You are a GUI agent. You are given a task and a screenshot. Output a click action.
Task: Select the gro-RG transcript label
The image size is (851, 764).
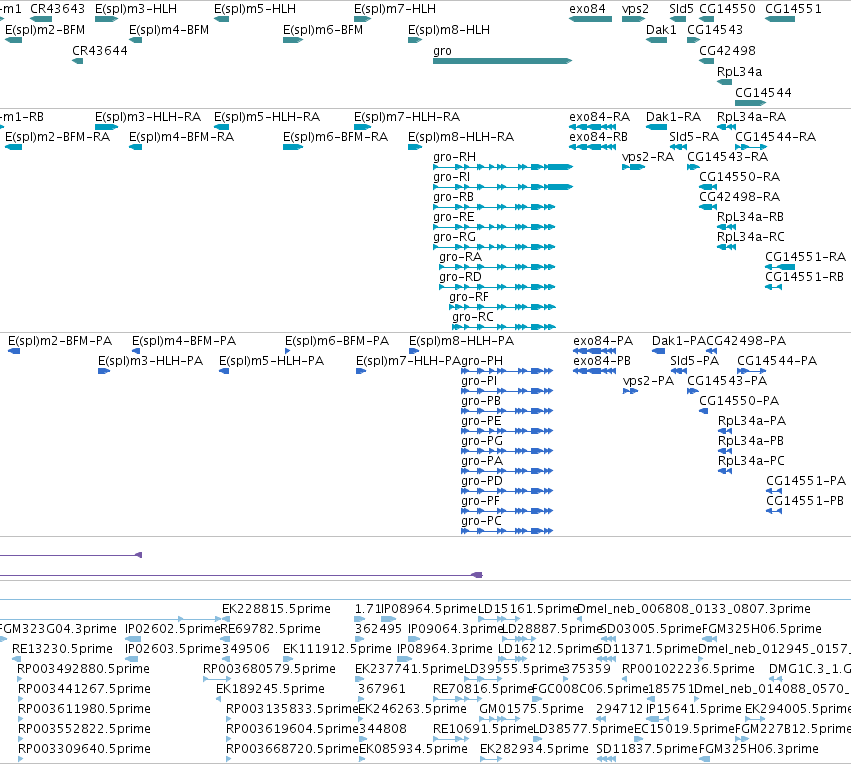pyautogui.click(x=454, y=237)
